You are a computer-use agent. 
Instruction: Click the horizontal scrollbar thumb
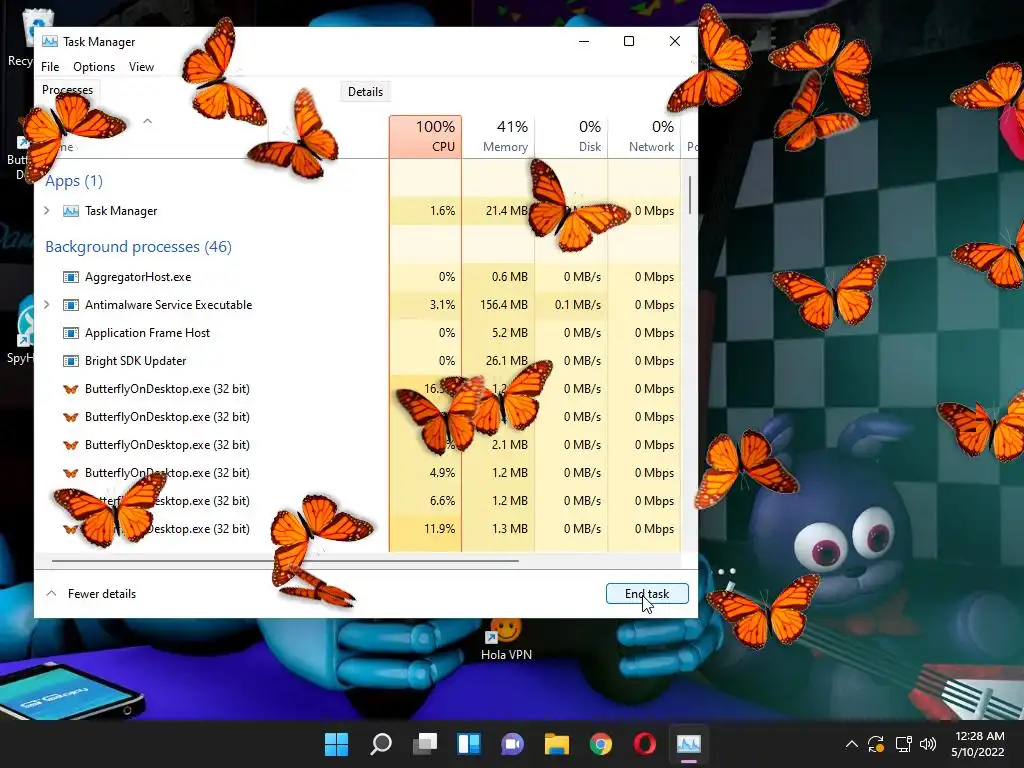click(x=285, y=560)
